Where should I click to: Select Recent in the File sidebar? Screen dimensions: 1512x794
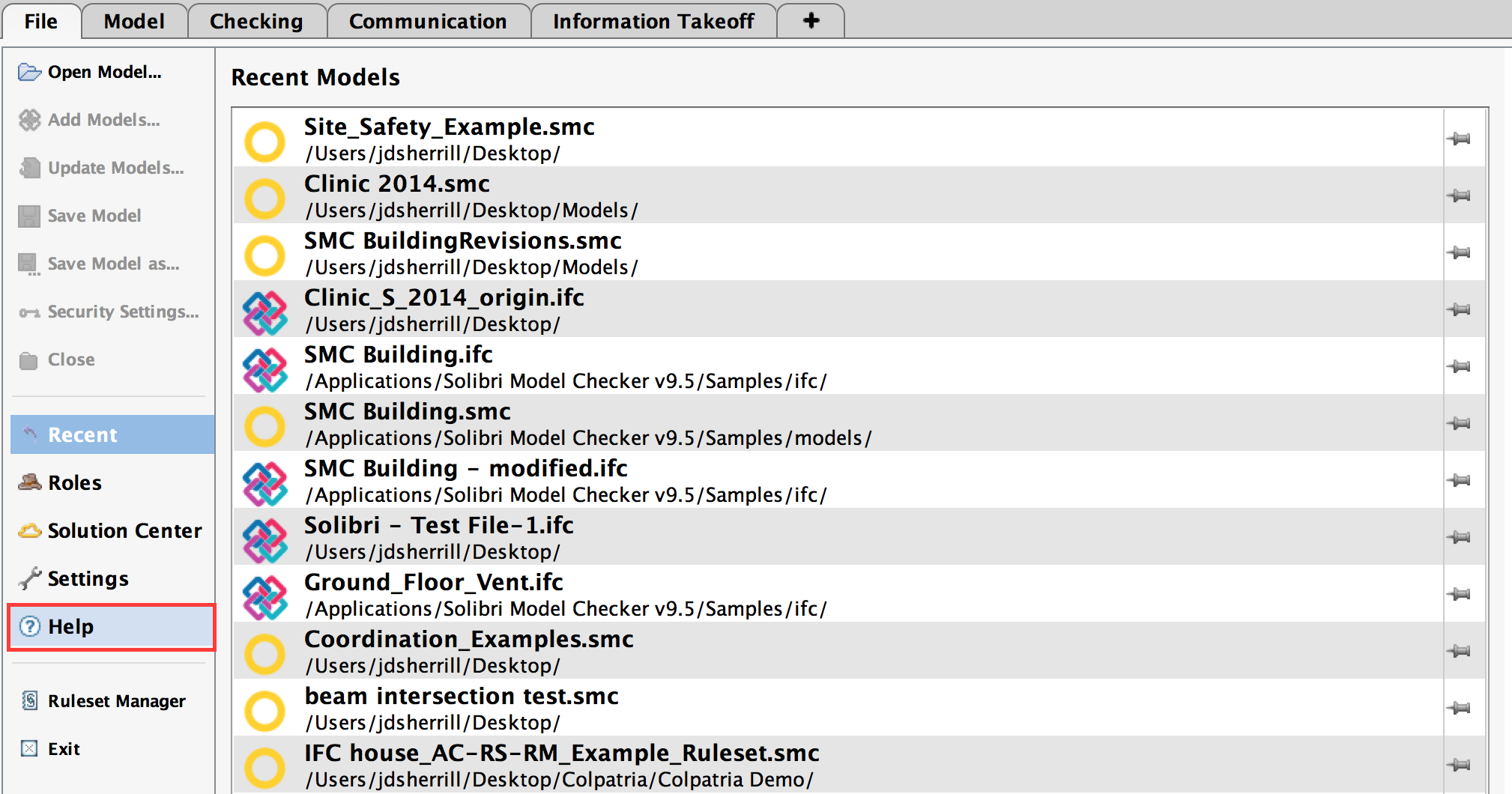click(112, 434)
